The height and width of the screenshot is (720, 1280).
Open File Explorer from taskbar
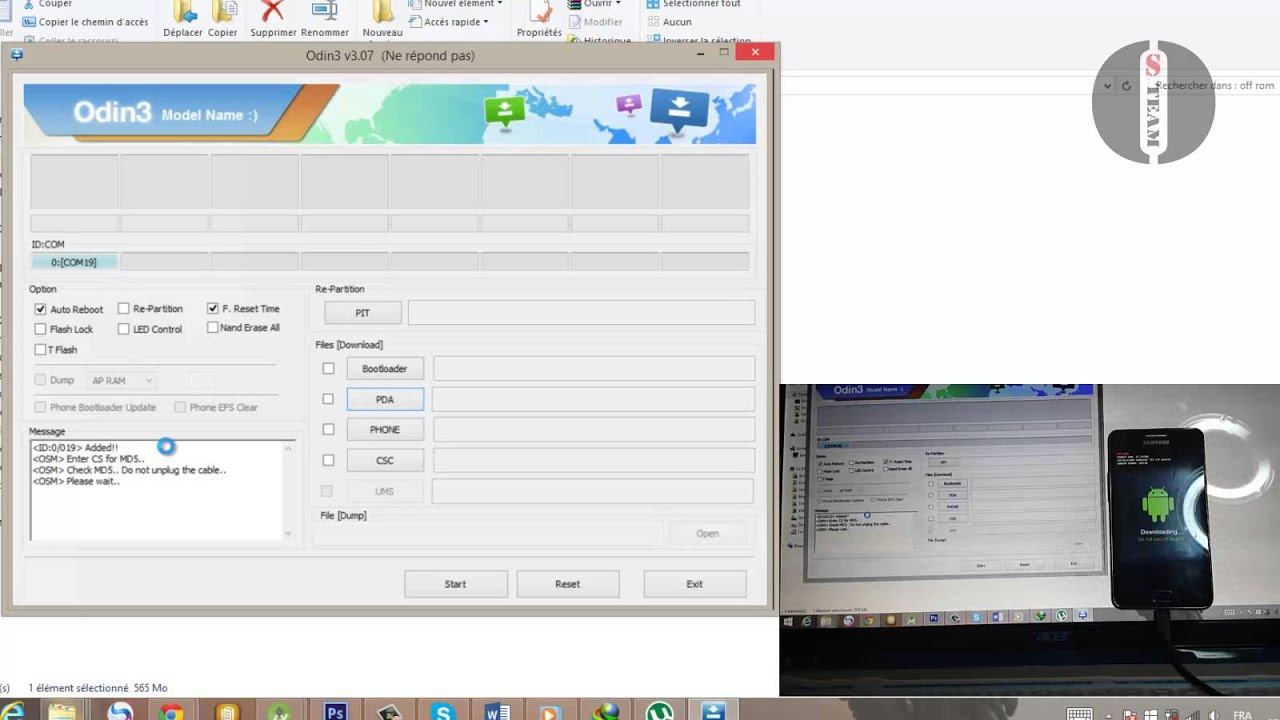tap(63, 712)
